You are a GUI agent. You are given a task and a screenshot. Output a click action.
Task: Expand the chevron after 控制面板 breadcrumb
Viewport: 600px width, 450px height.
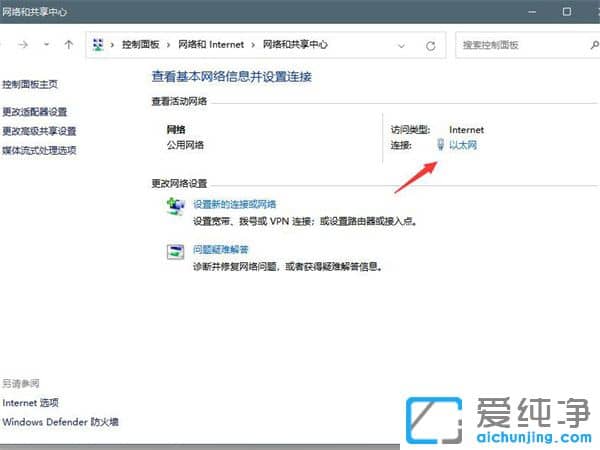[168, 45]
